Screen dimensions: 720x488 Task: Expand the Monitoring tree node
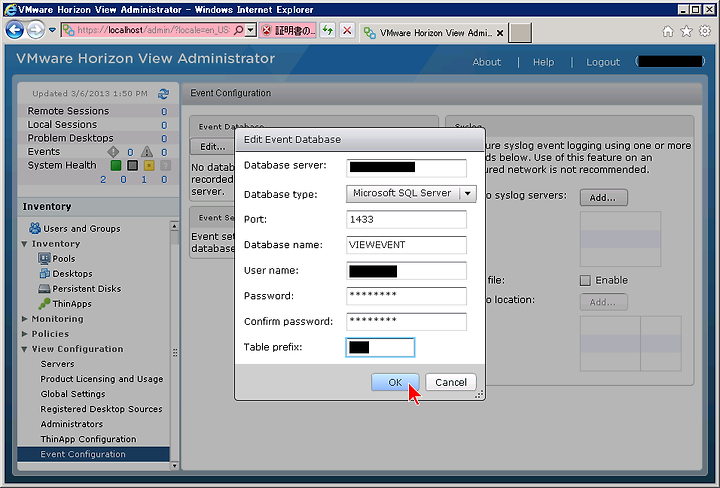24,319
